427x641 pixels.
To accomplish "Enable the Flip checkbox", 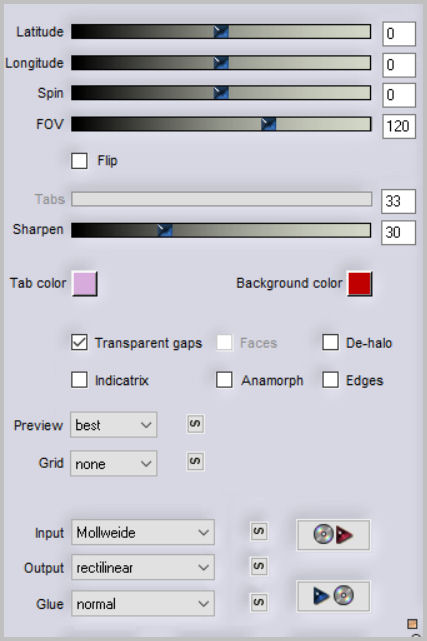I will click(79, 161).
